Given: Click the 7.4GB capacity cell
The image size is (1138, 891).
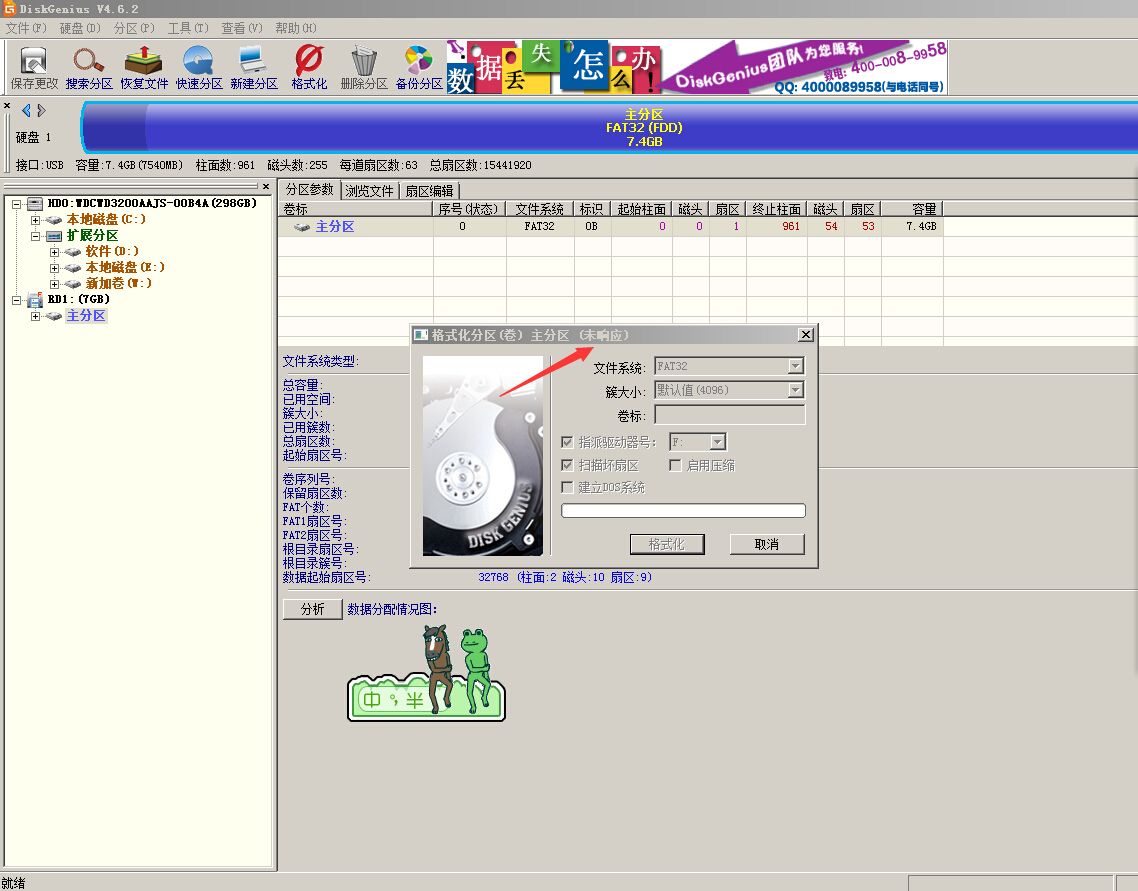Looking at the screenshot, I should [x=912, y=227].
